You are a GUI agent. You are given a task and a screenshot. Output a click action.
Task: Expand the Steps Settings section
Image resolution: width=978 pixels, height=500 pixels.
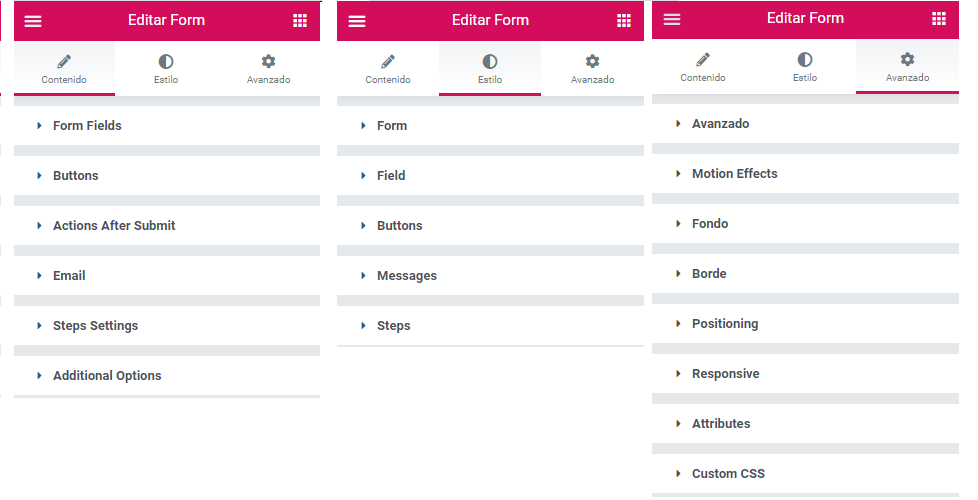95,326
